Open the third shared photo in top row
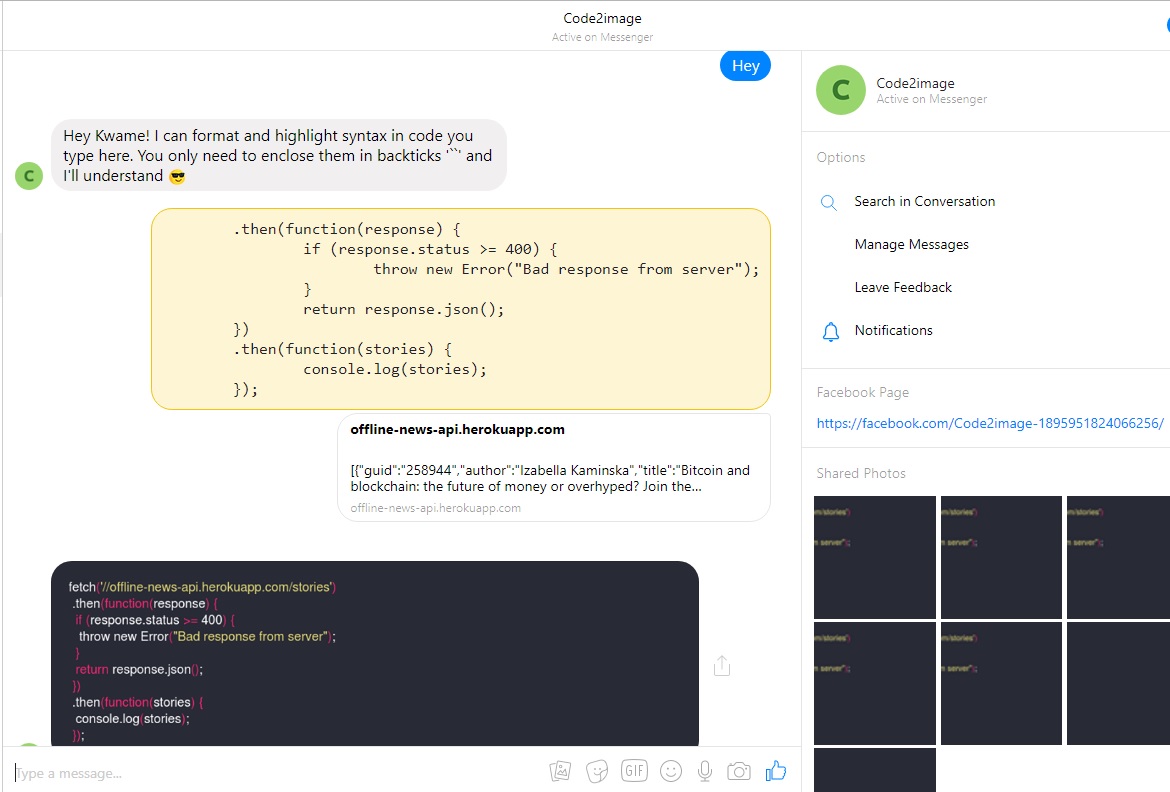 [1119, 557]
